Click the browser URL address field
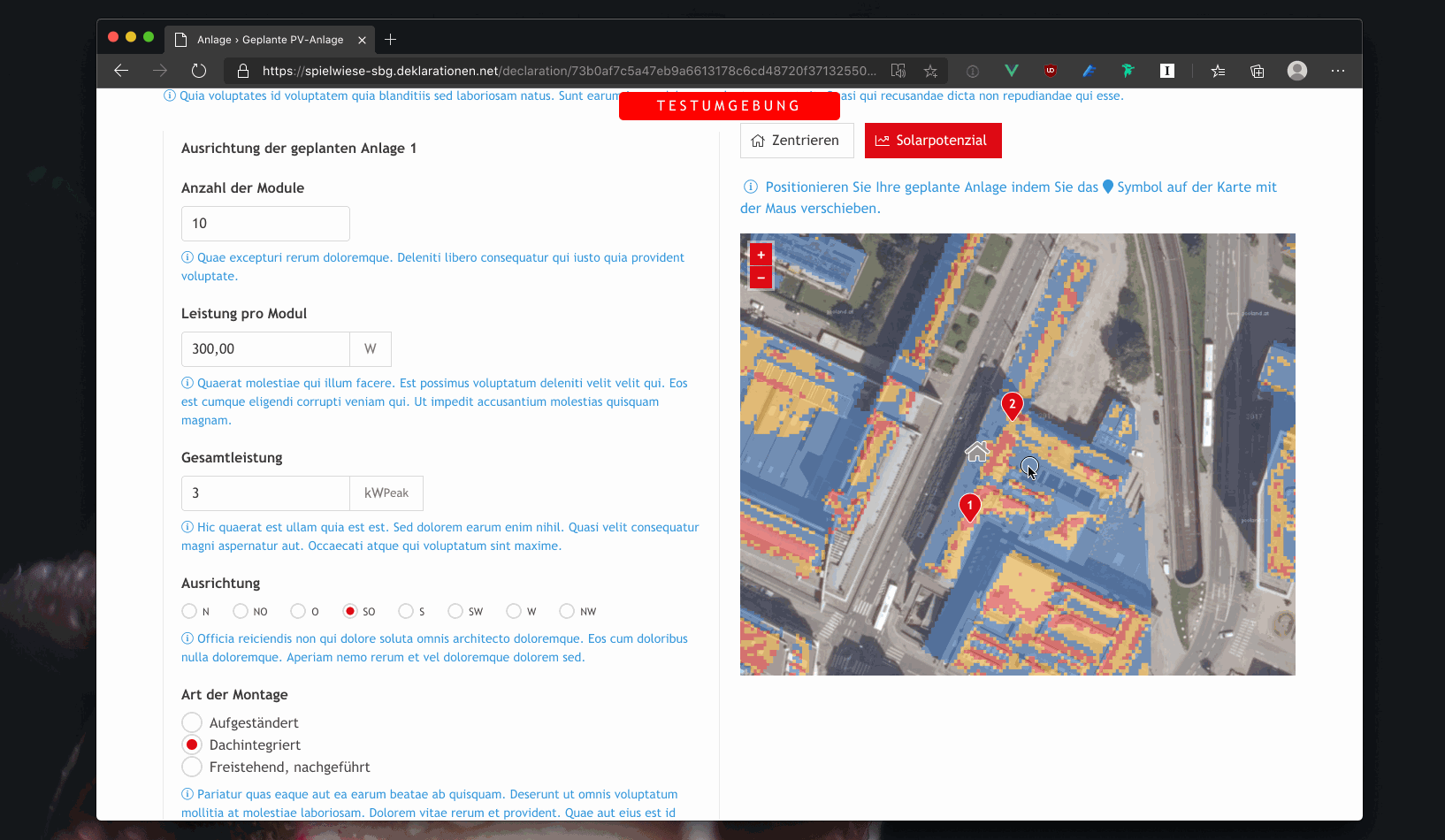The image size is (1445, 840). 570,71
